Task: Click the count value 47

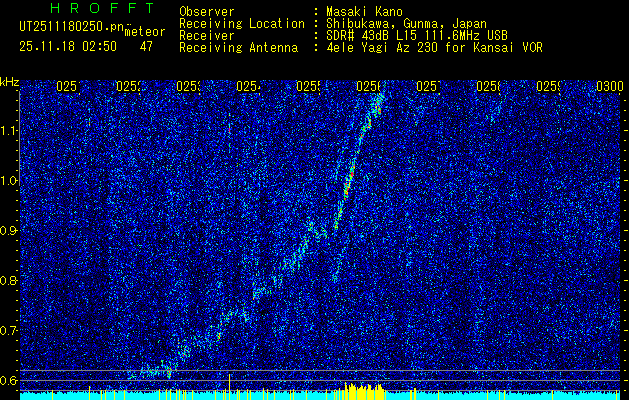Action: point(146,47)
